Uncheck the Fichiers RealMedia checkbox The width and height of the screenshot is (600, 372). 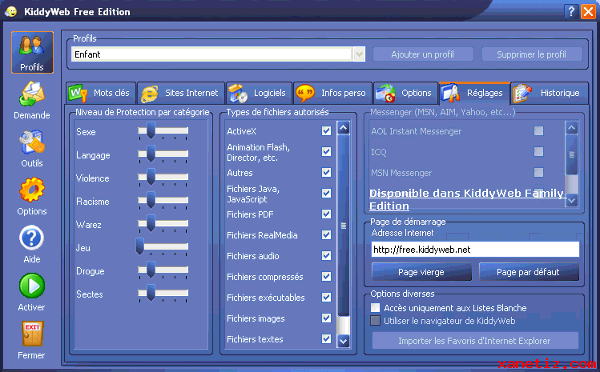(x=326, y=235)
